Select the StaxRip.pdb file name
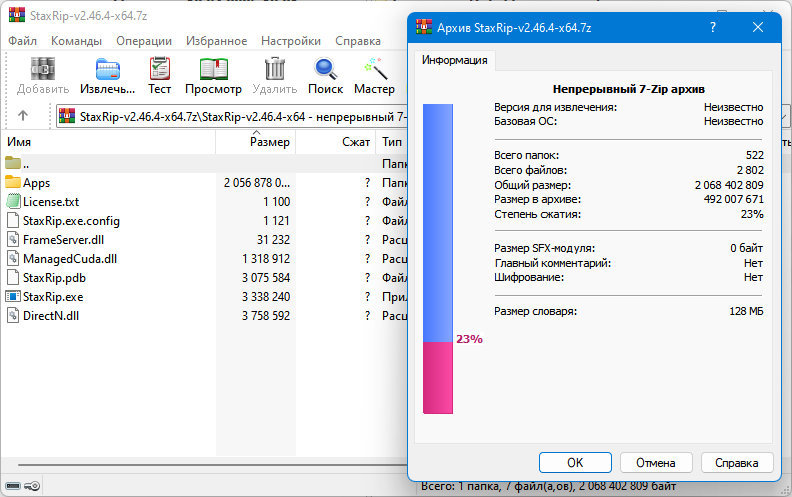 coord(54,278)
